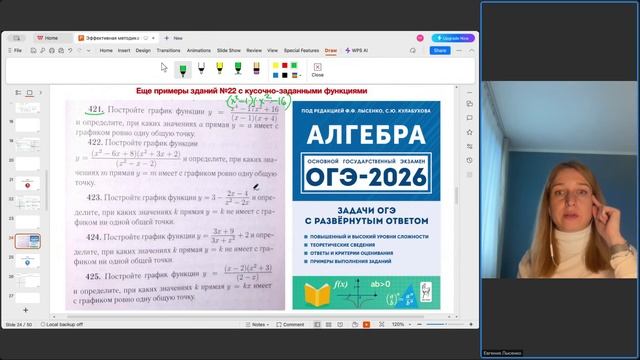The height and width of the screenshot is (360, 640).
Task: Open the Home ribbon tab
Action: pyautogui.click(x=106, y=51)
